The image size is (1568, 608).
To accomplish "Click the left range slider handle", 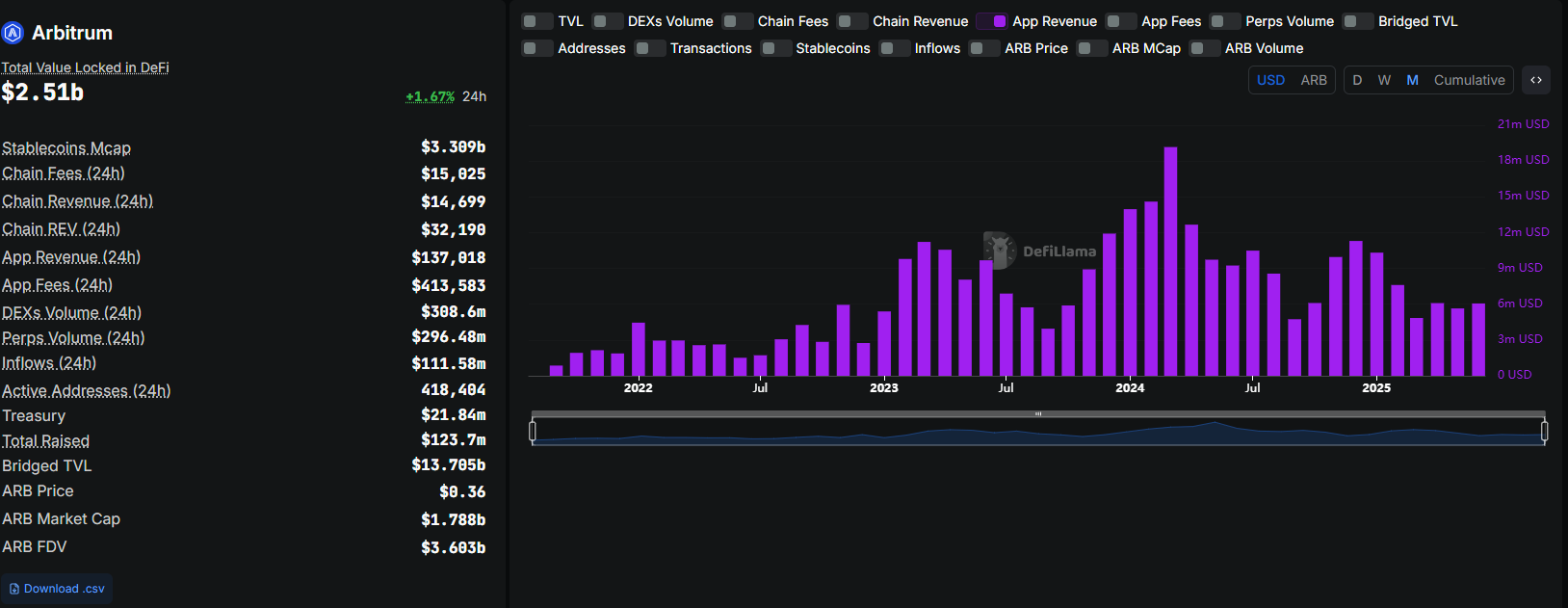I will click(x=533, y=431).
